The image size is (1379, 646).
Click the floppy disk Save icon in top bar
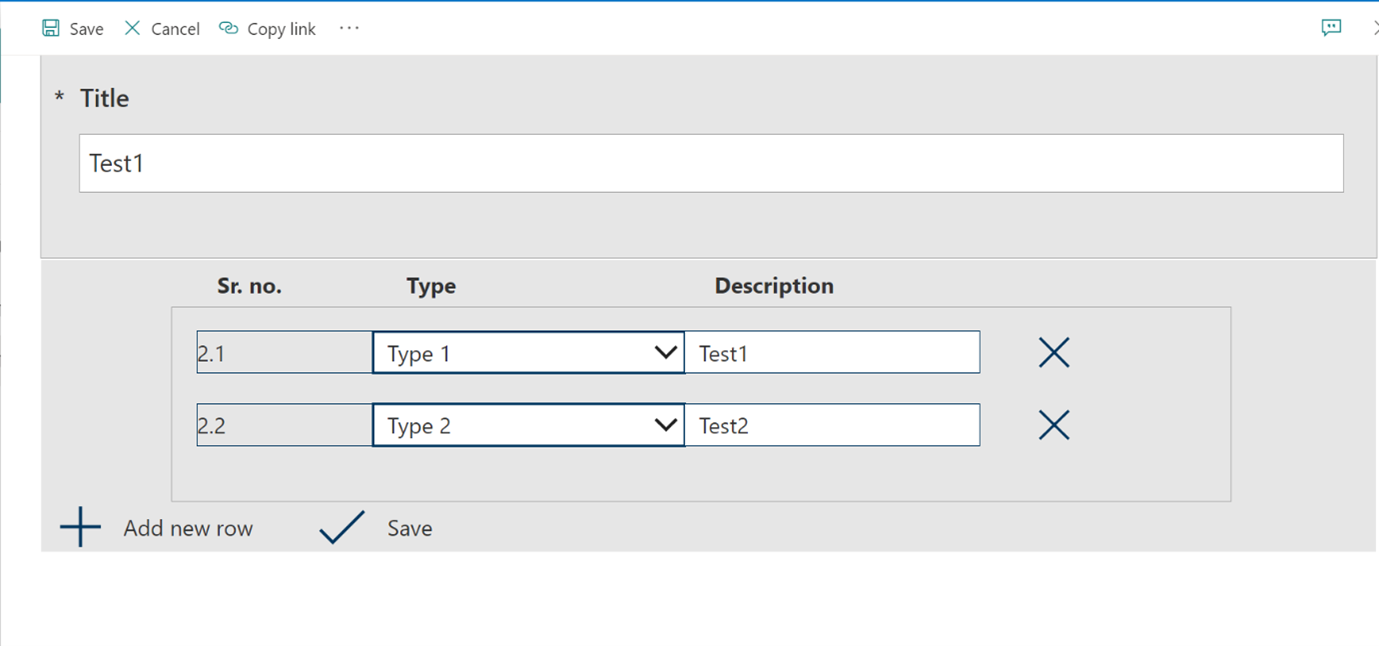tap(50, 29)
